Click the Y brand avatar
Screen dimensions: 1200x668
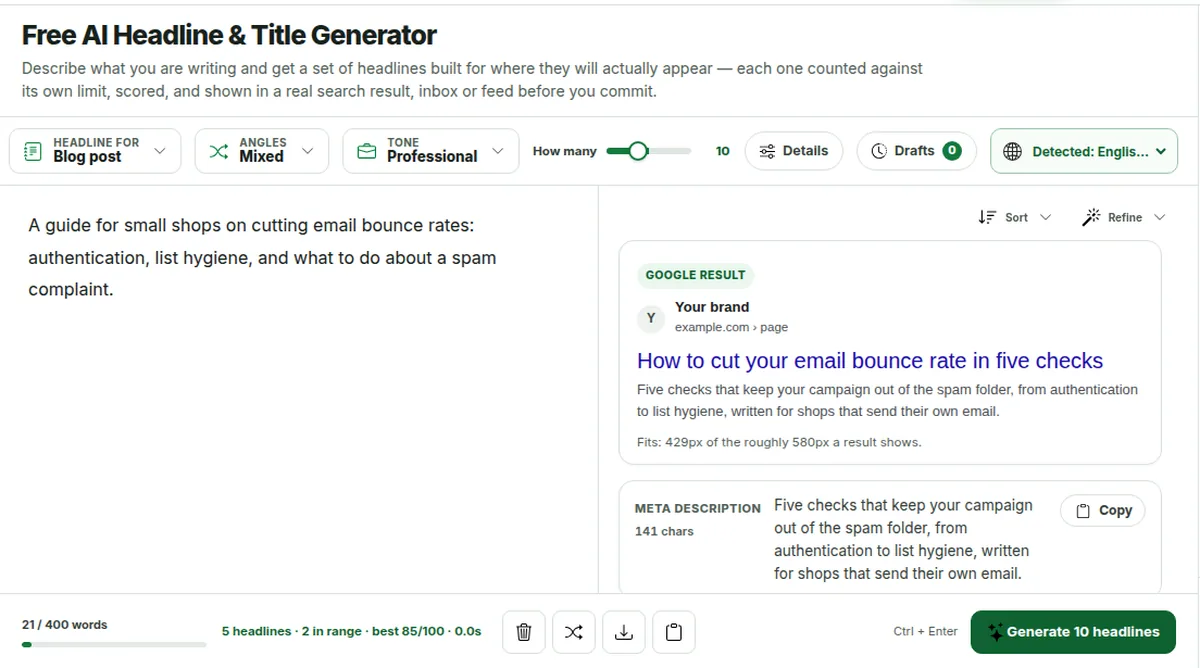651,318
